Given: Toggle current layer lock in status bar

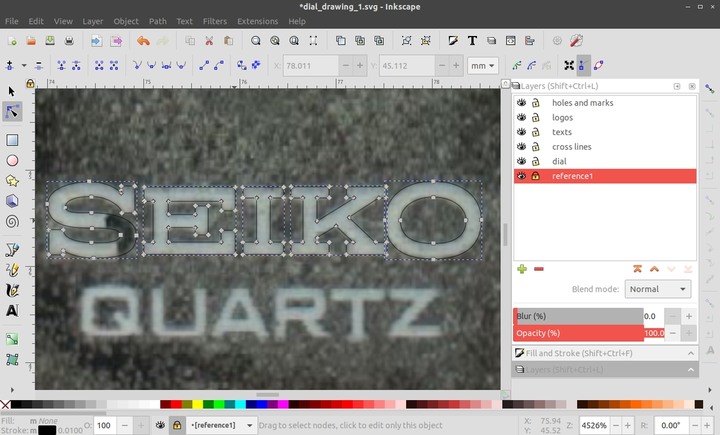Looking at the screenshot, I should click(x=177, y=425).
